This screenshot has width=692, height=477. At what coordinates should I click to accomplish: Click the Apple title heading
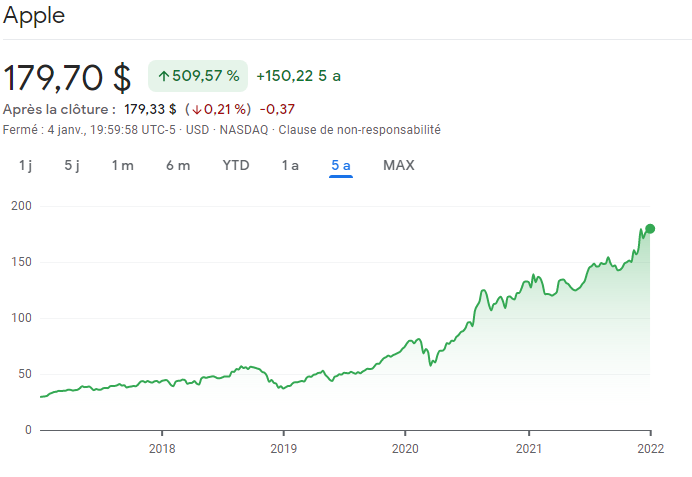coord(34,17)
